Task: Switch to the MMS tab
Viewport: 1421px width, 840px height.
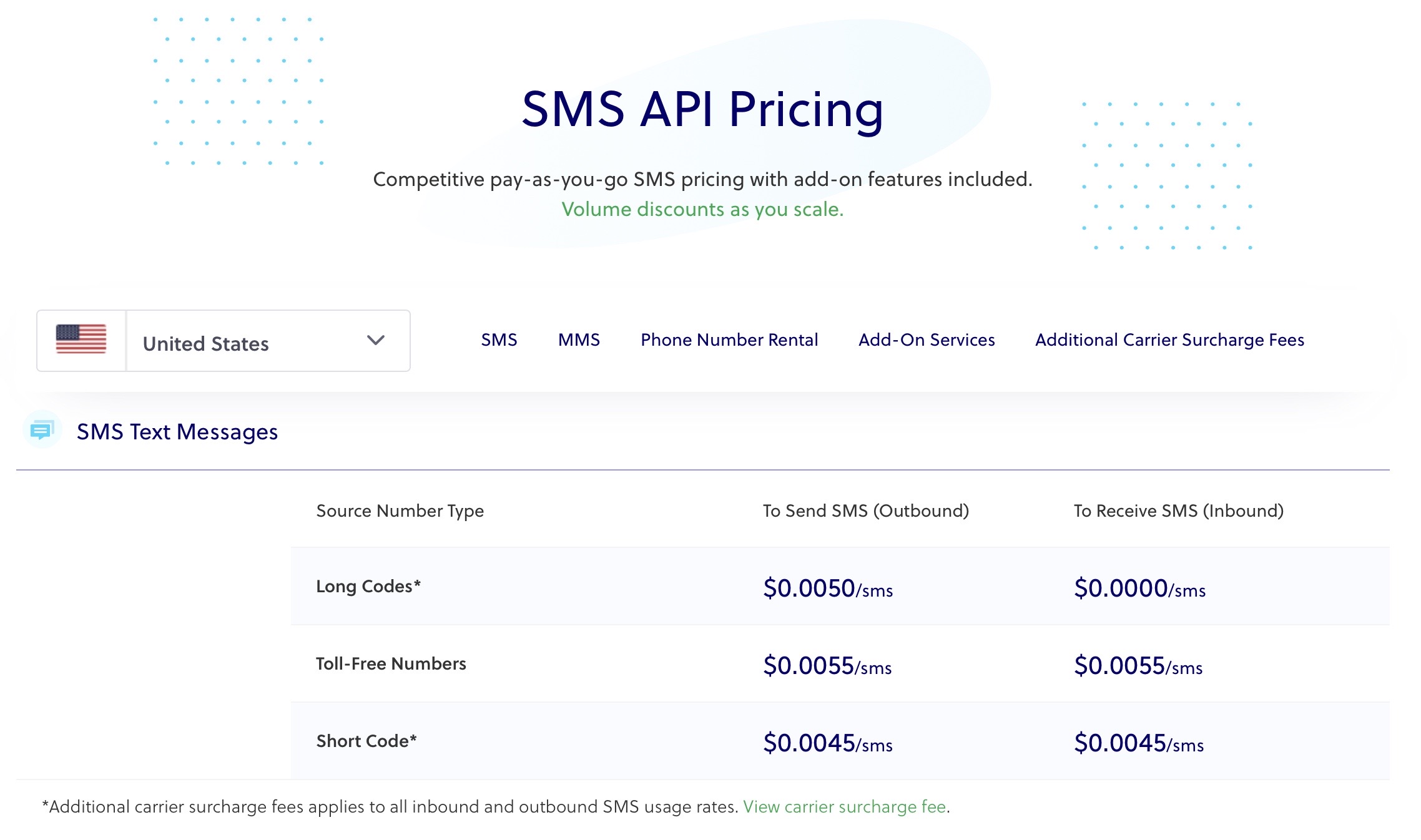Action: coord(579,340)
